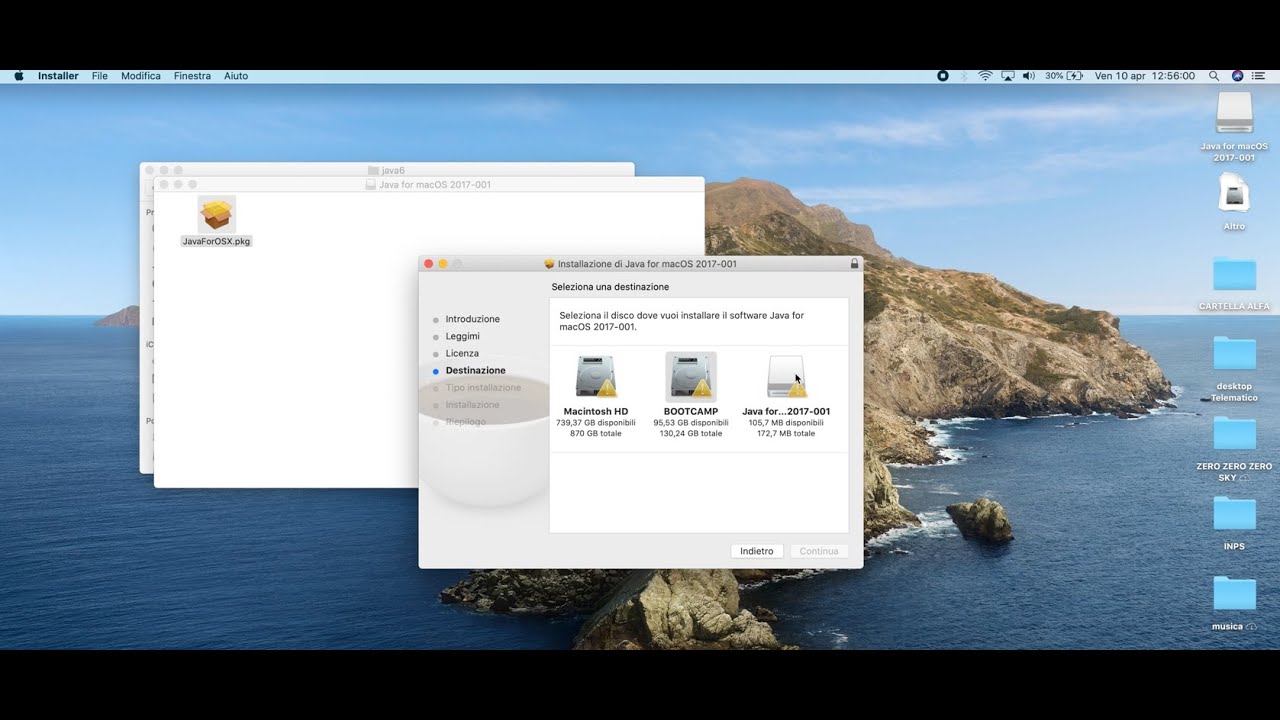Open Notification Center list icon
Viewport: 1280px width, 720px height.
(x=1258, y=76)
